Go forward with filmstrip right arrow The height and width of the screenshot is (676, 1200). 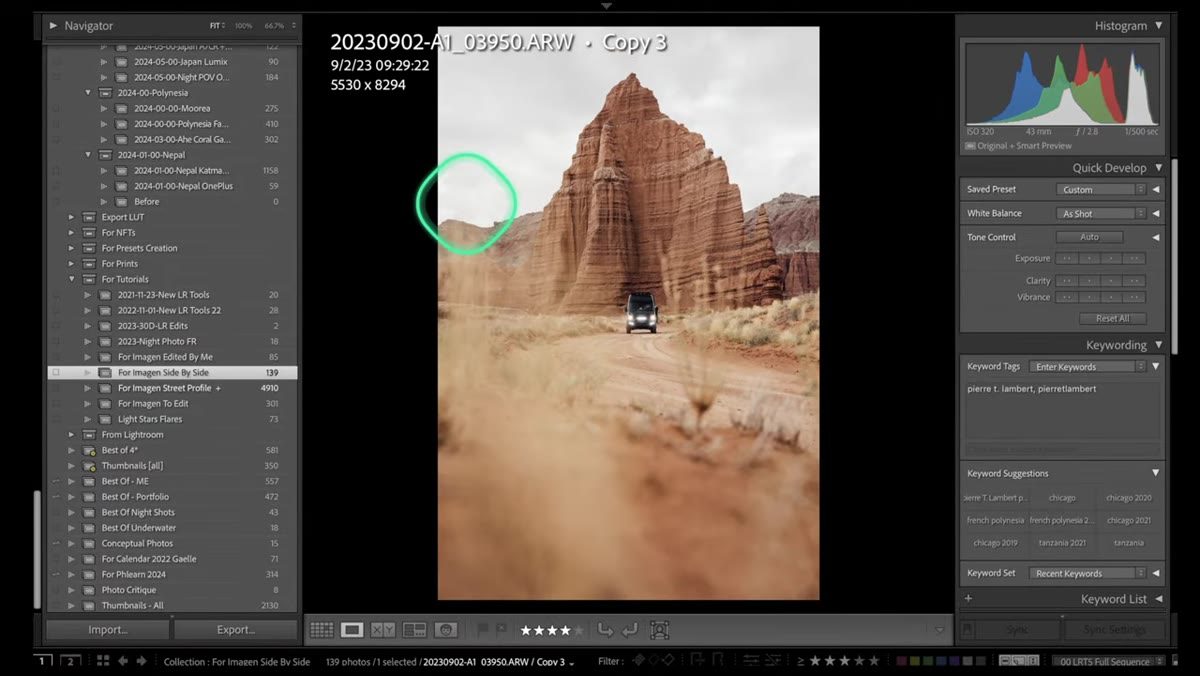[x=141, y=661]
